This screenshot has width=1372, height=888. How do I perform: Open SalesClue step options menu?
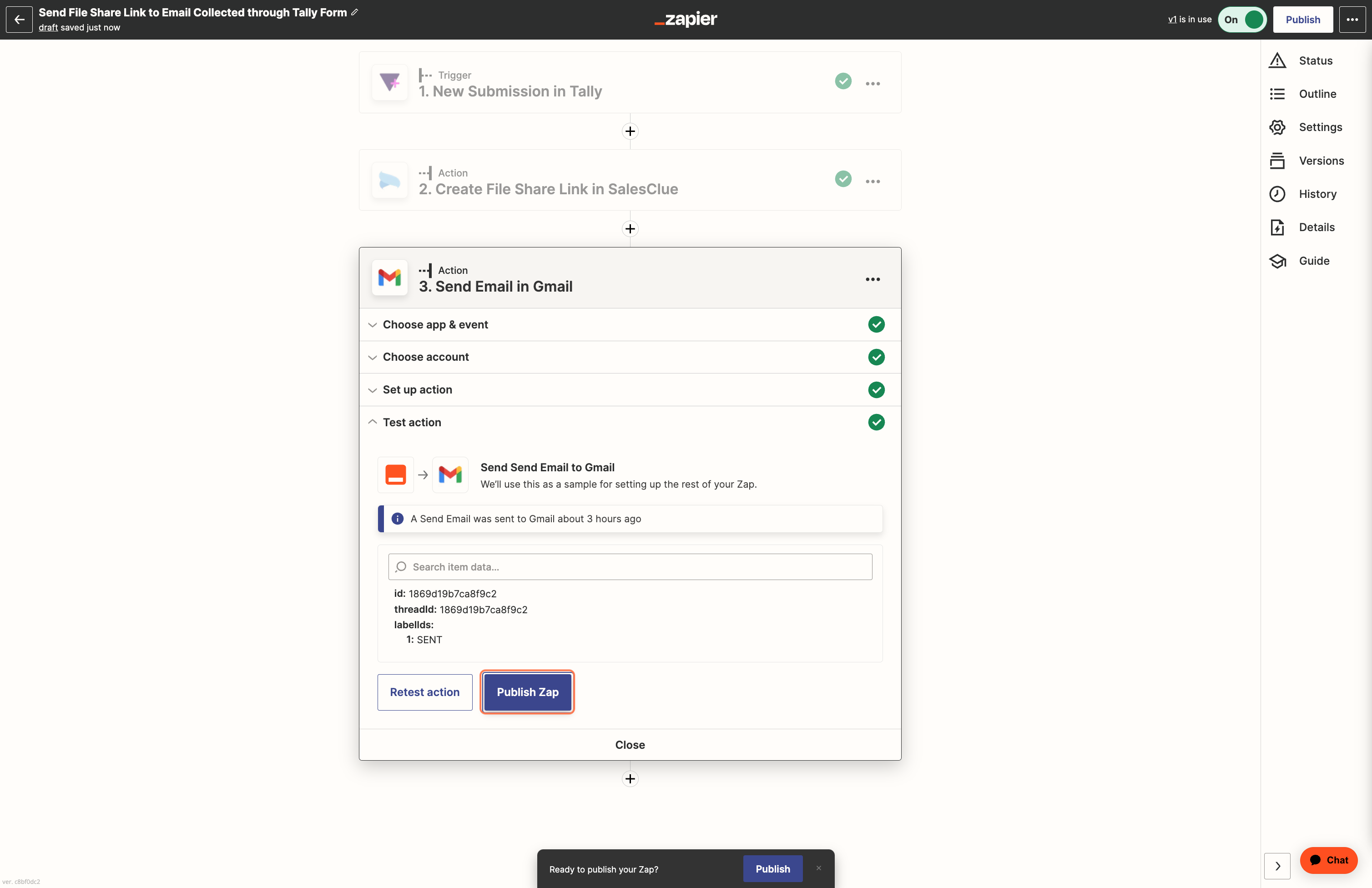(x=873, y=181)
